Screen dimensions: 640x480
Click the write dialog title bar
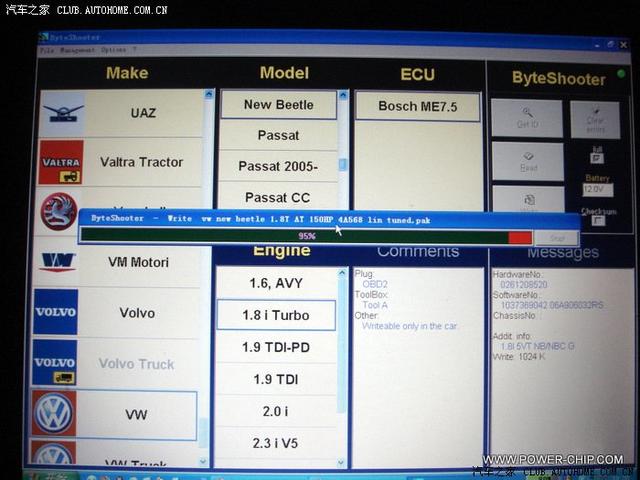click(329, 219)
